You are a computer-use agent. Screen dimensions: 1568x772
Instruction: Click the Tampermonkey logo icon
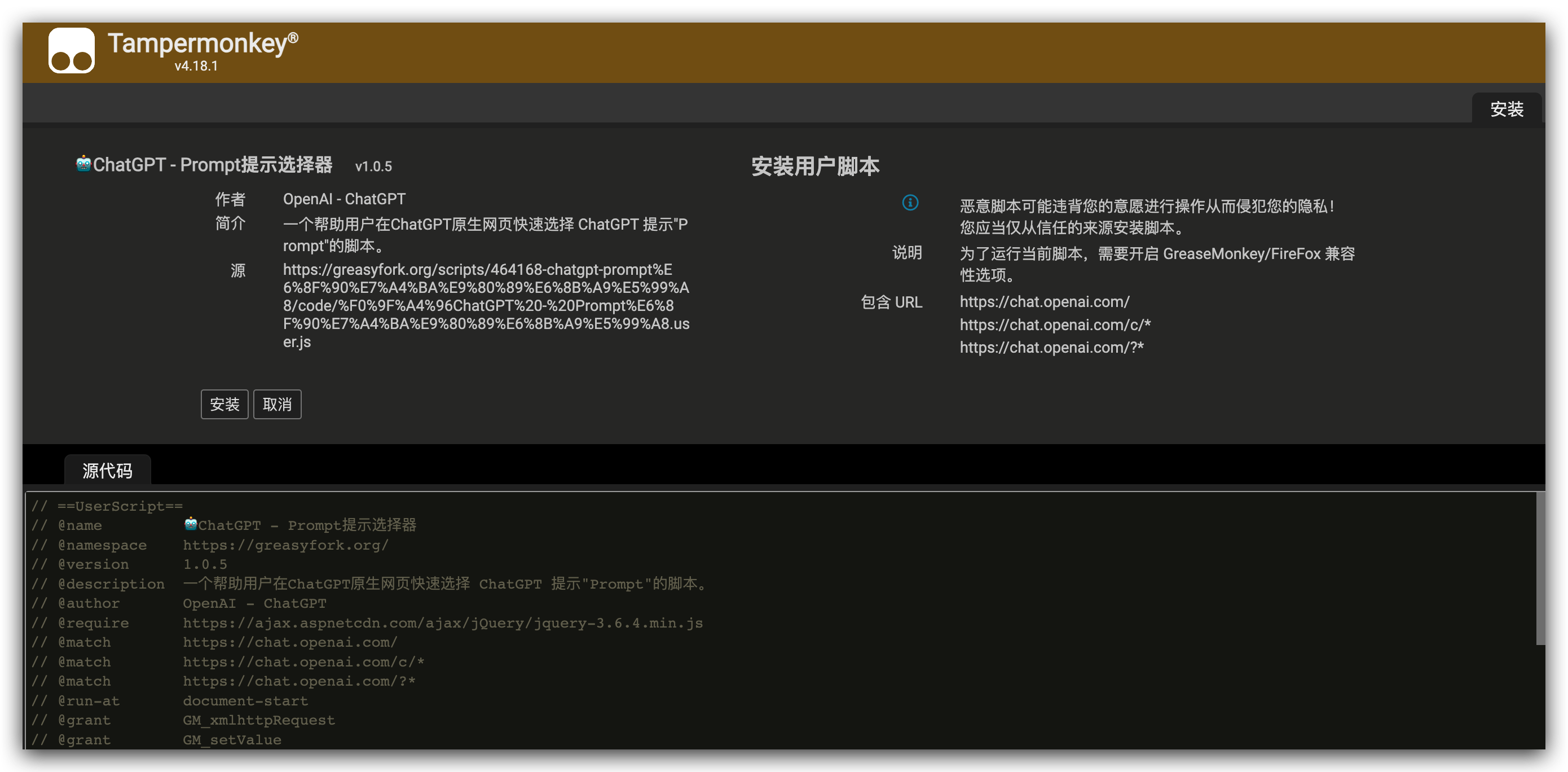(x=71, y=51)
